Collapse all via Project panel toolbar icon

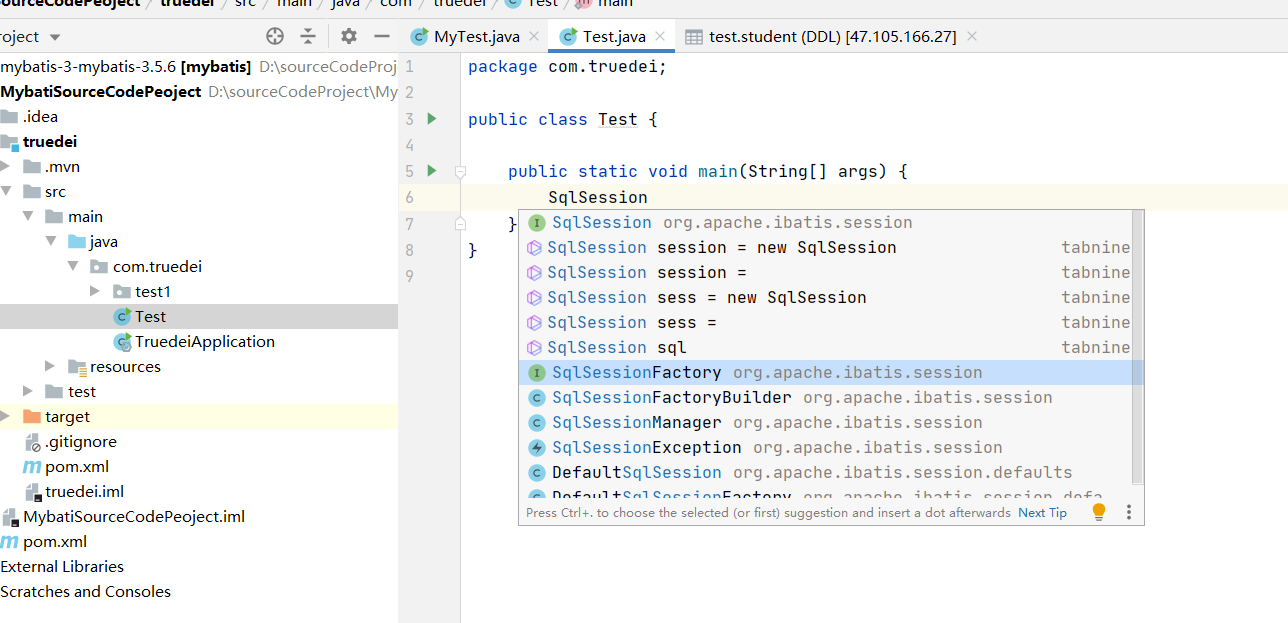point(308,36)
